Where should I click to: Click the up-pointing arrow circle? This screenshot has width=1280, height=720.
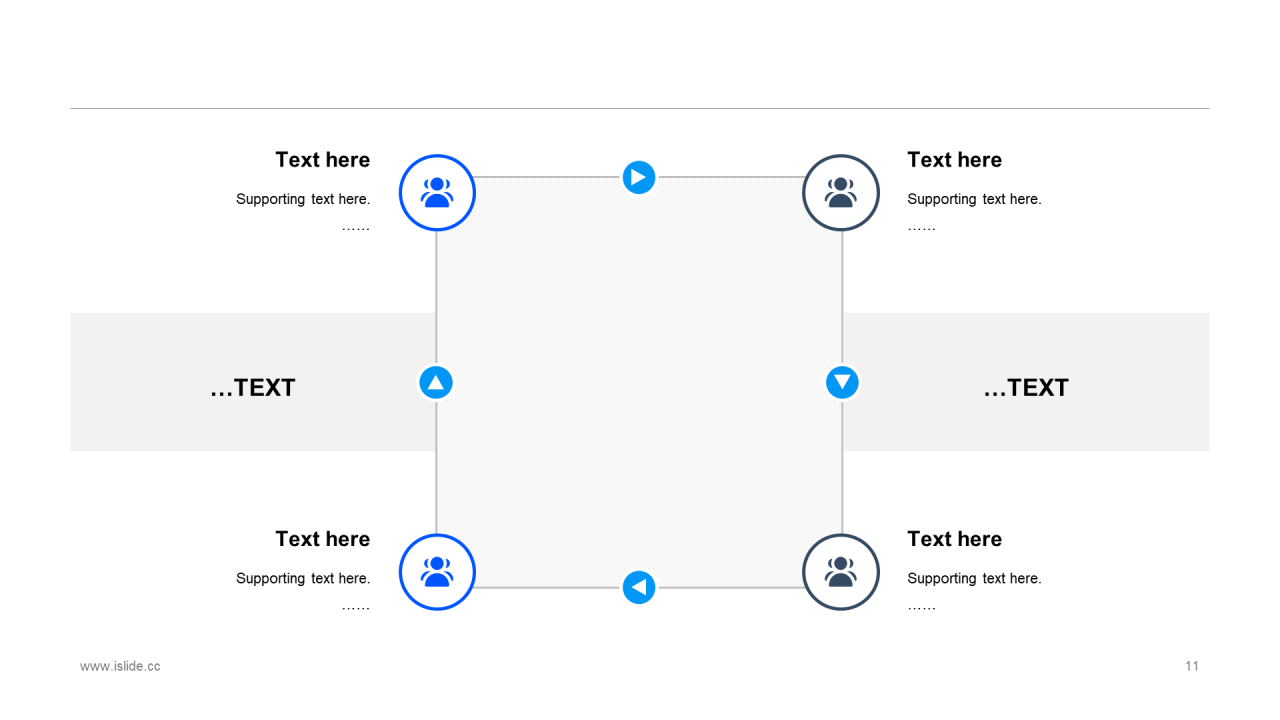[x=436, y=382]
